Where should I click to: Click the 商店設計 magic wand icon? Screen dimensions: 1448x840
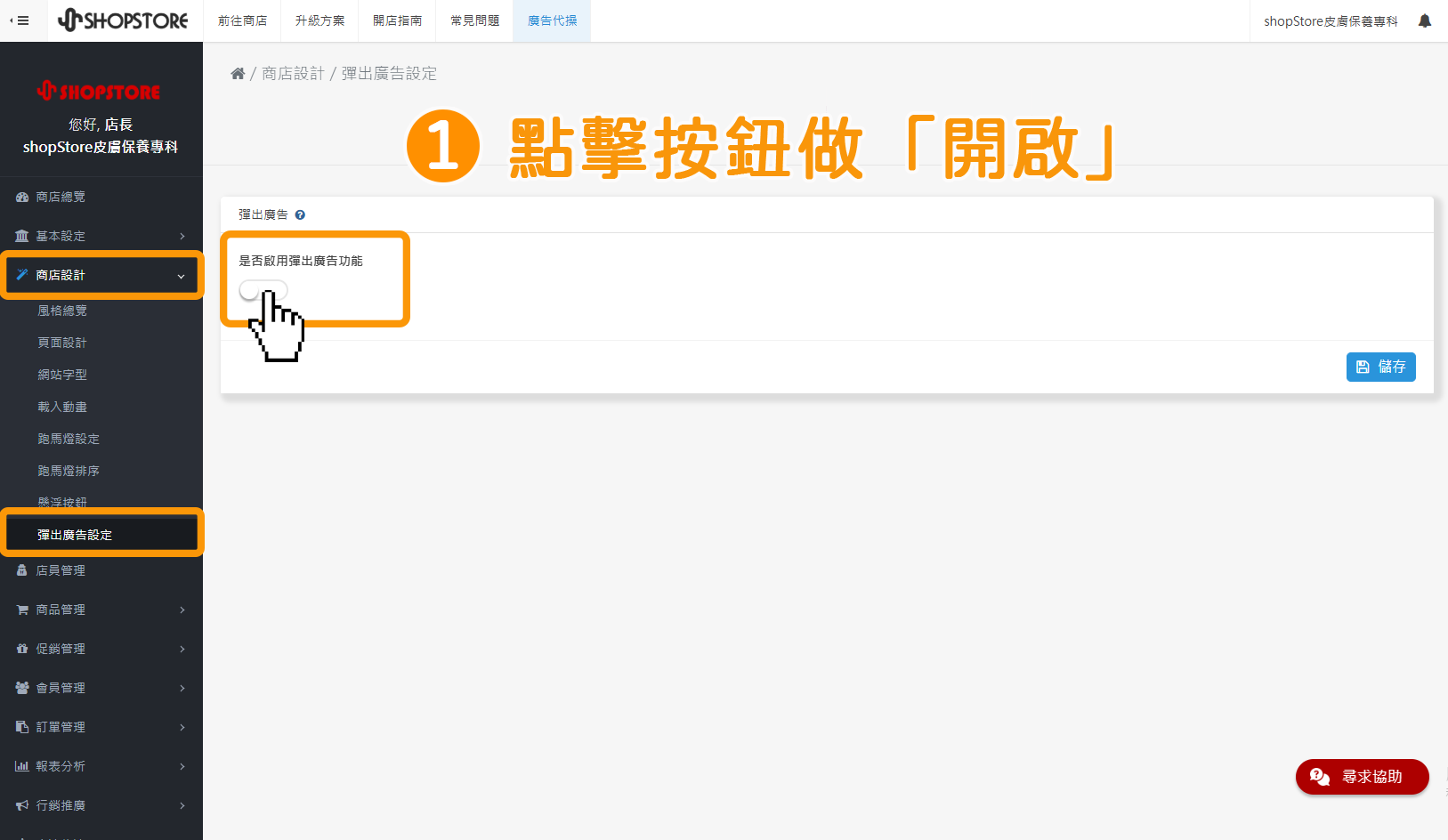click(22, 275)
